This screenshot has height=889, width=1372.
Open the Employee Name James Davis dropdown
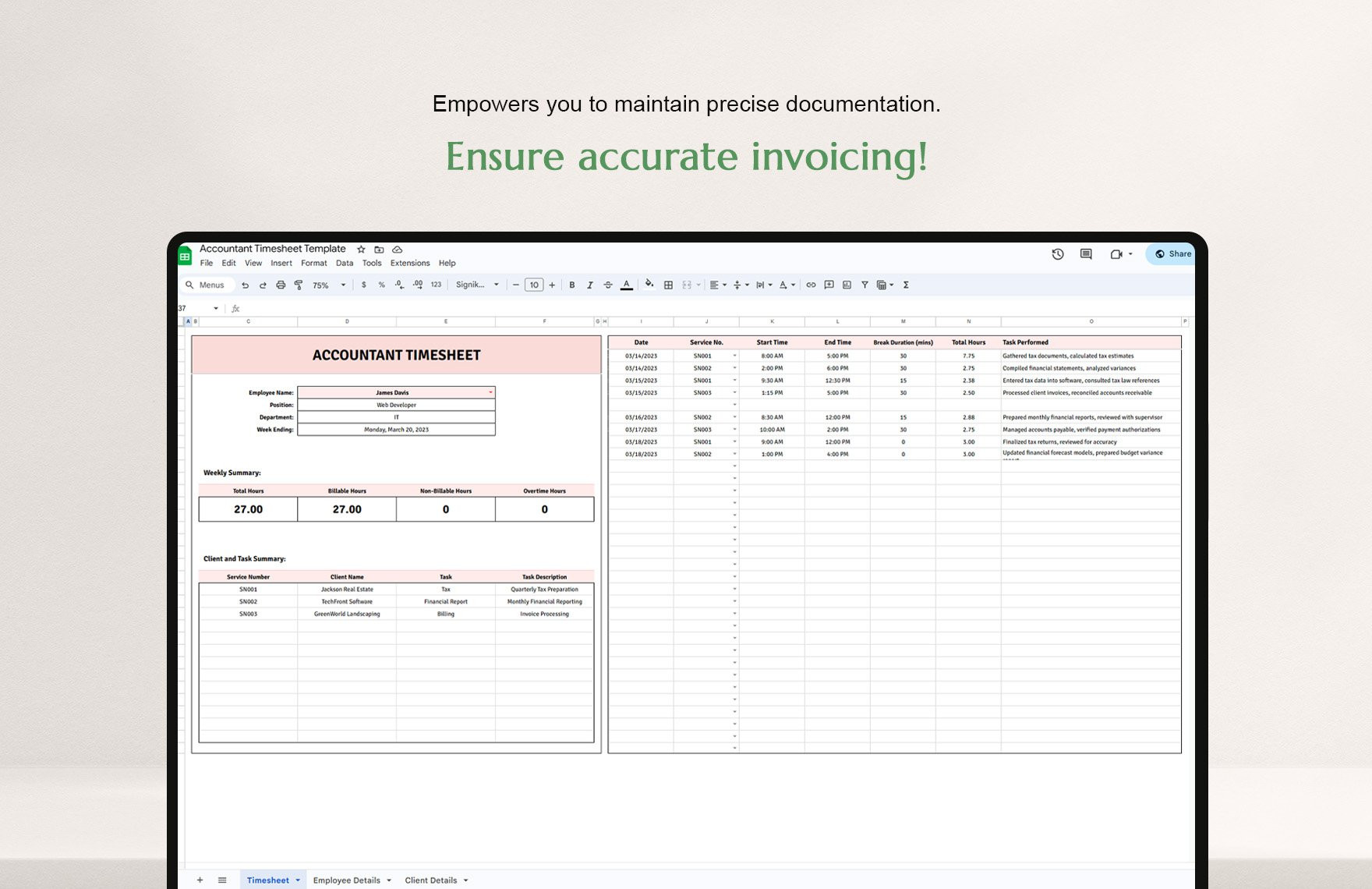(x=490, y=392)
